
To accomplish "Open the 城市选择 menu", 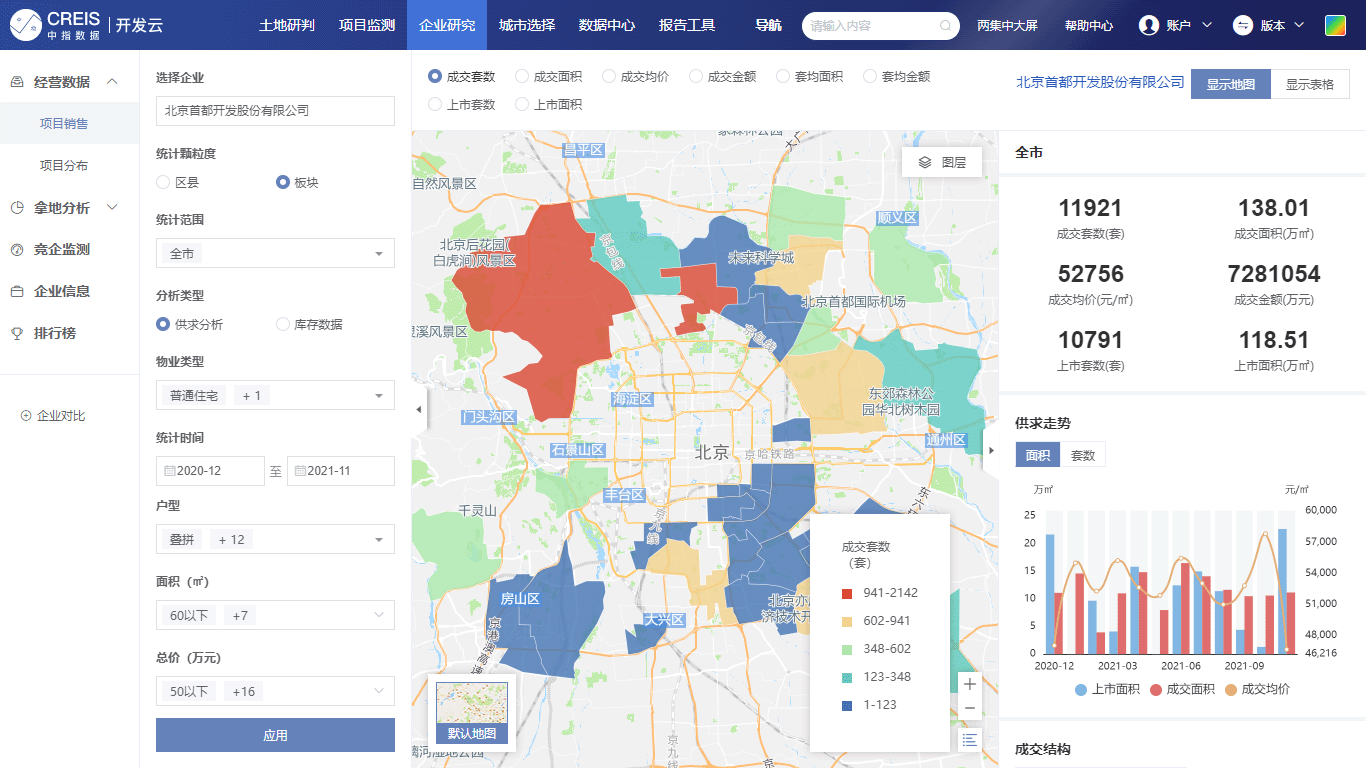I will tap(527, 25).
